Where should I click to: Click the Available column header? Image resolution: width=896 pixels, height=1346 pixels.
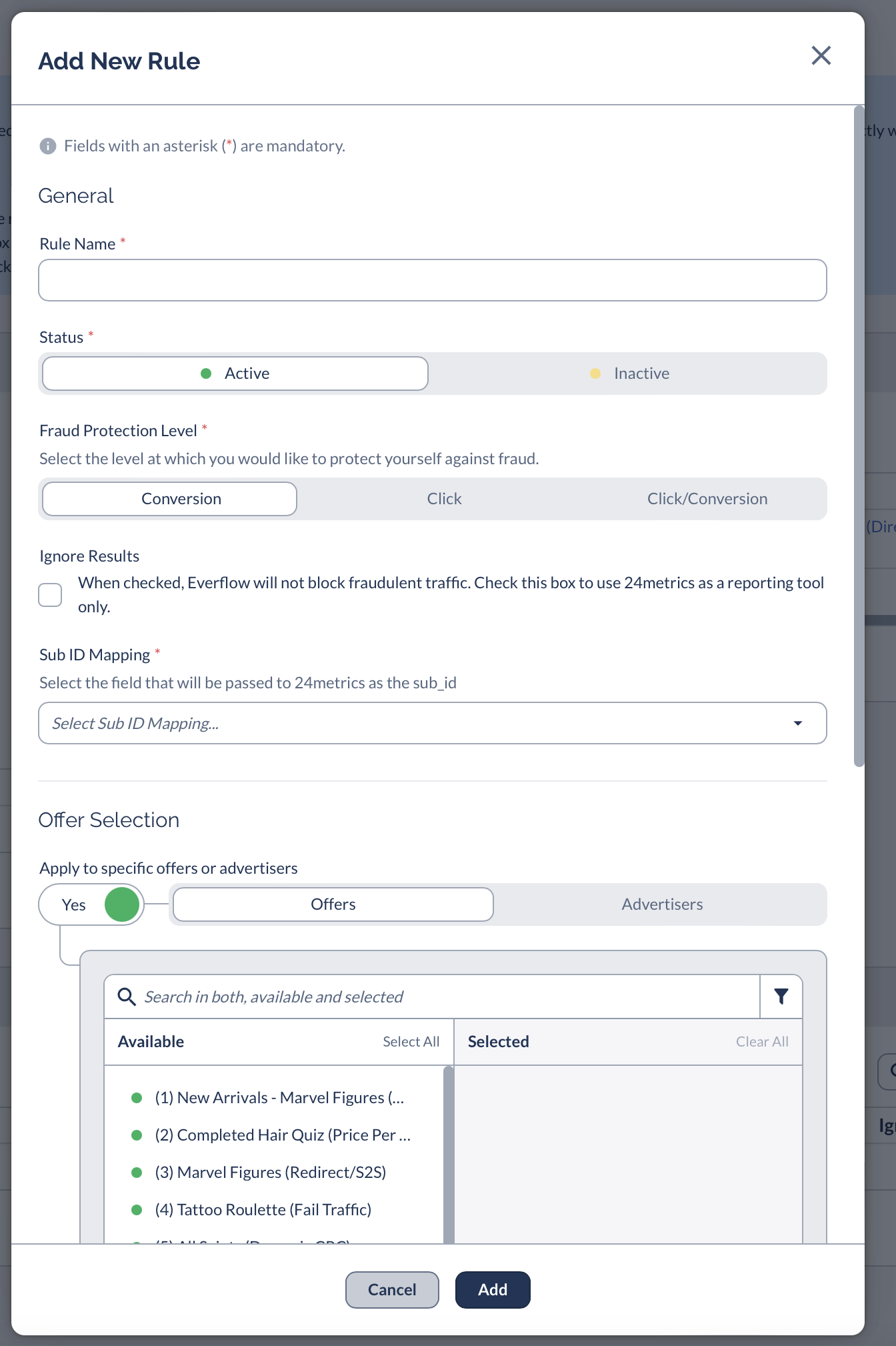[151, 1042]
